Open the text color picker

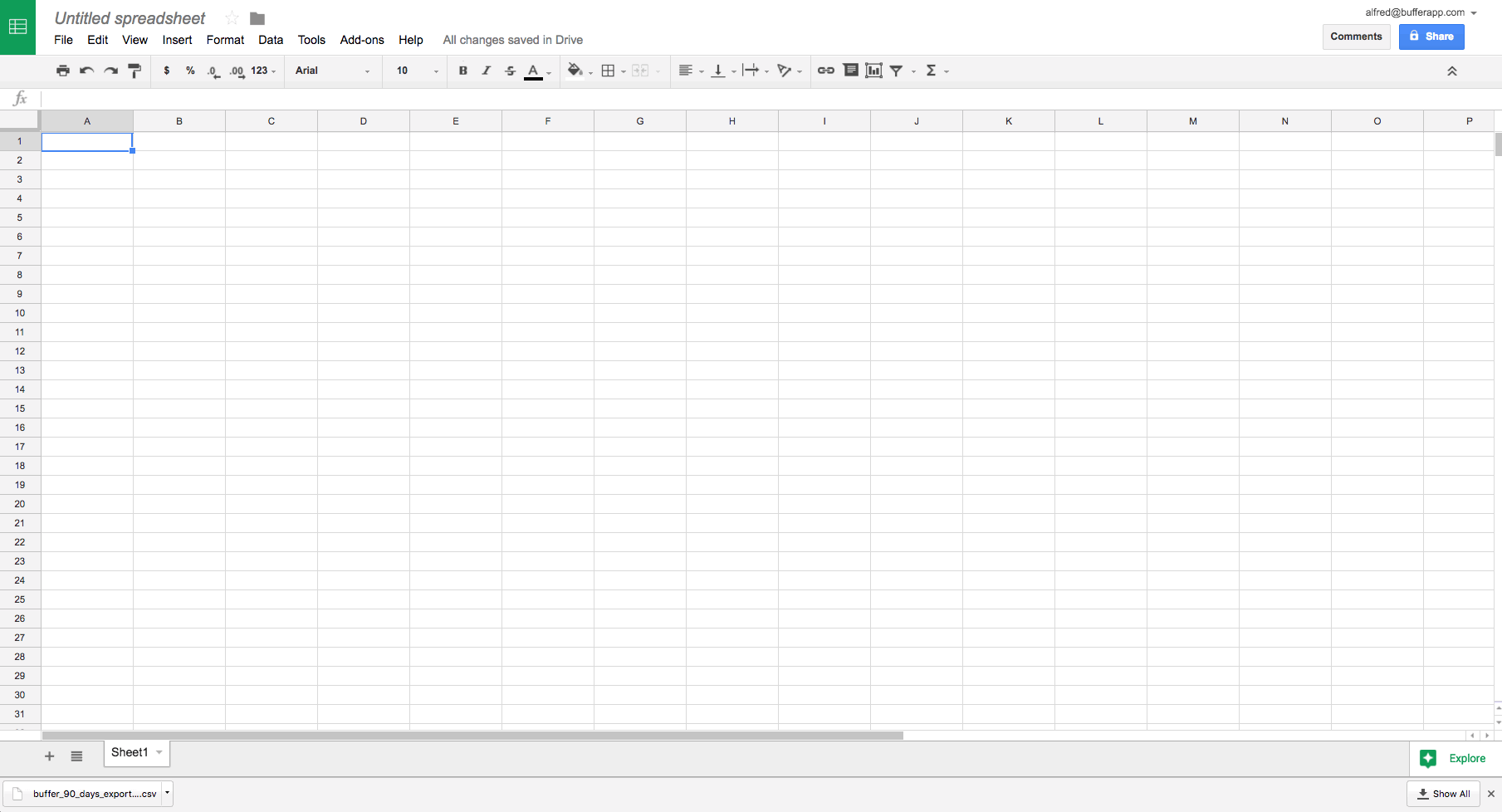click(536, 71)
